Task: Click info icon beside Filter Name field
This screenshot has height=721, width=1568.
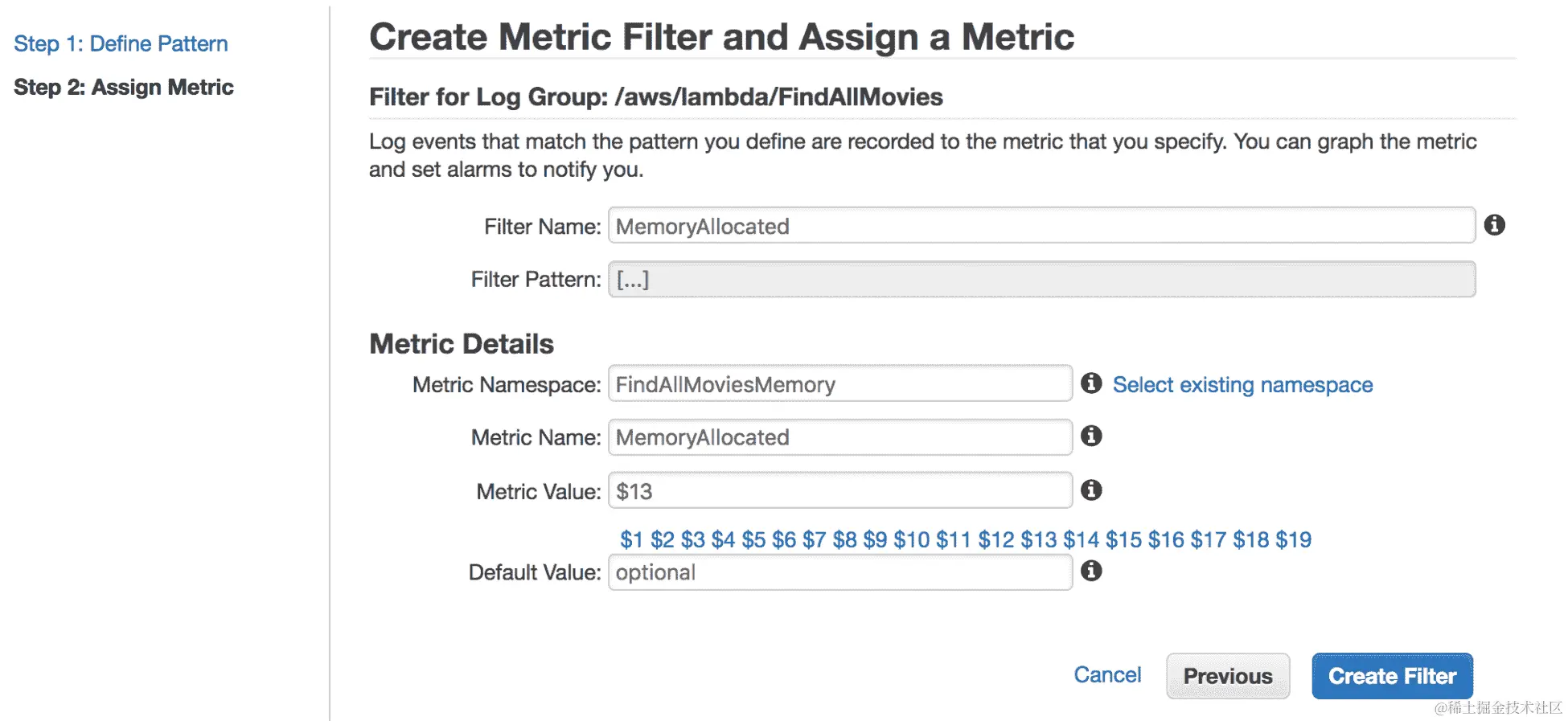Action: point(1494,225)
